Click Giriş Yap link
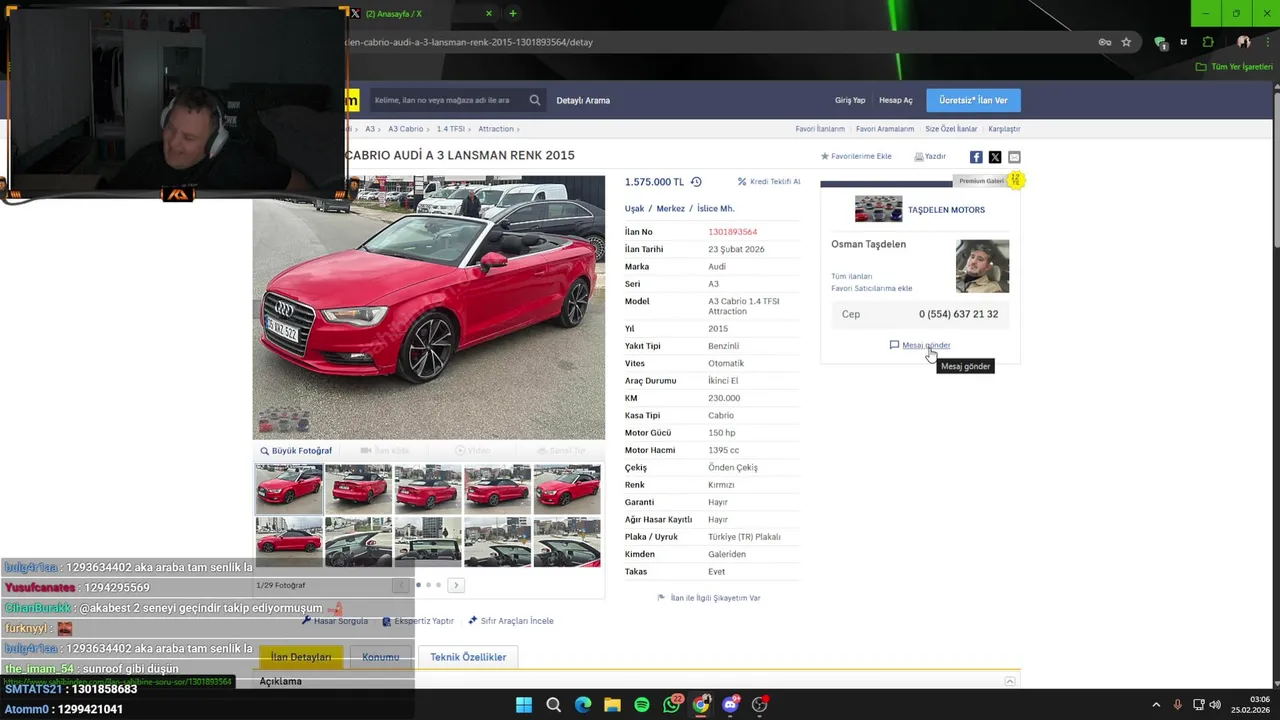1280x720 pixels. pos(850,100)
